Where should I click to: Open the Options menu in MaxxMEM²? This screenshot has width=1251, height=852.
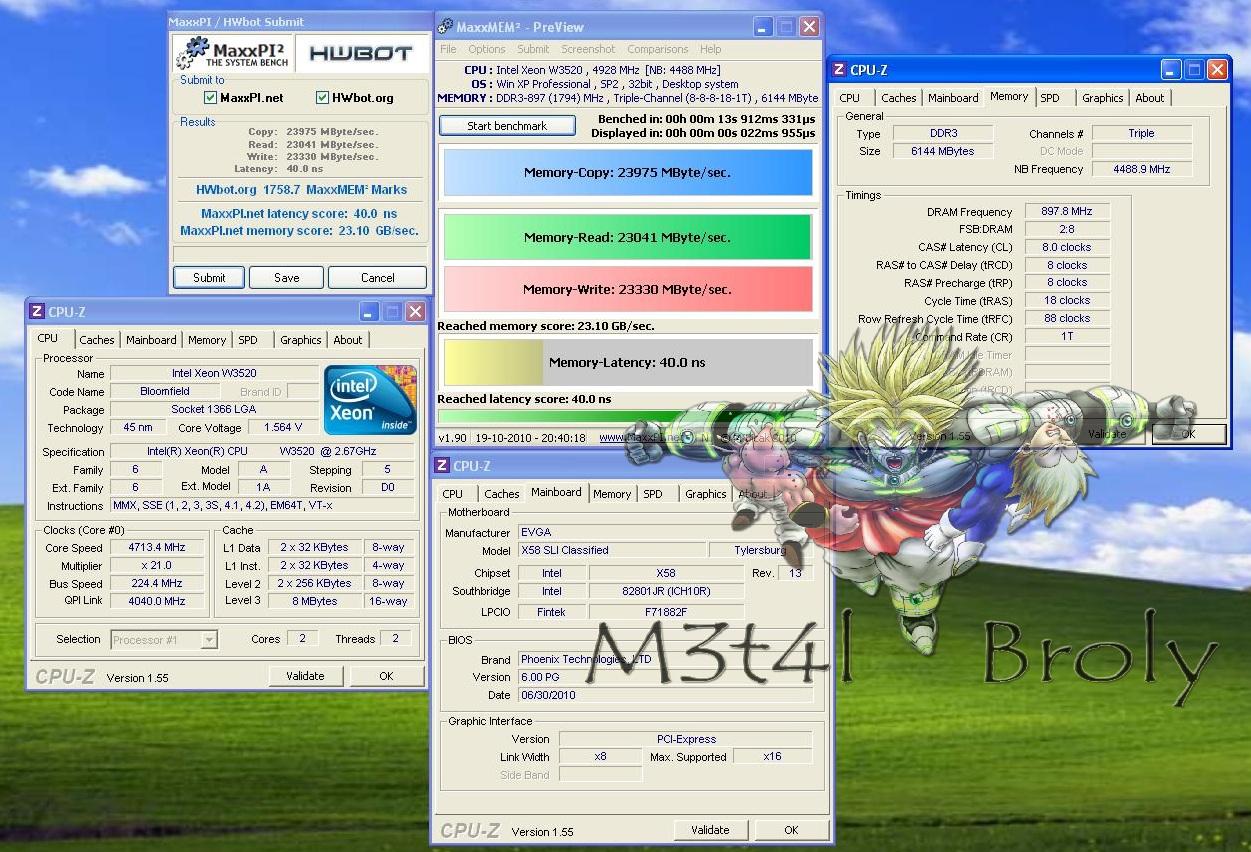pos(487,49)
